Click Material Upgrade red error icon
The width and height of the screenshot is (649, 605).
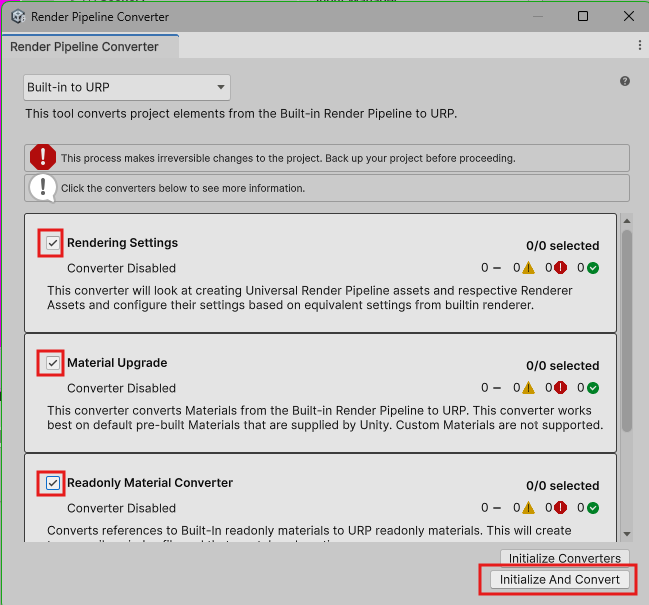click(560, 388)
